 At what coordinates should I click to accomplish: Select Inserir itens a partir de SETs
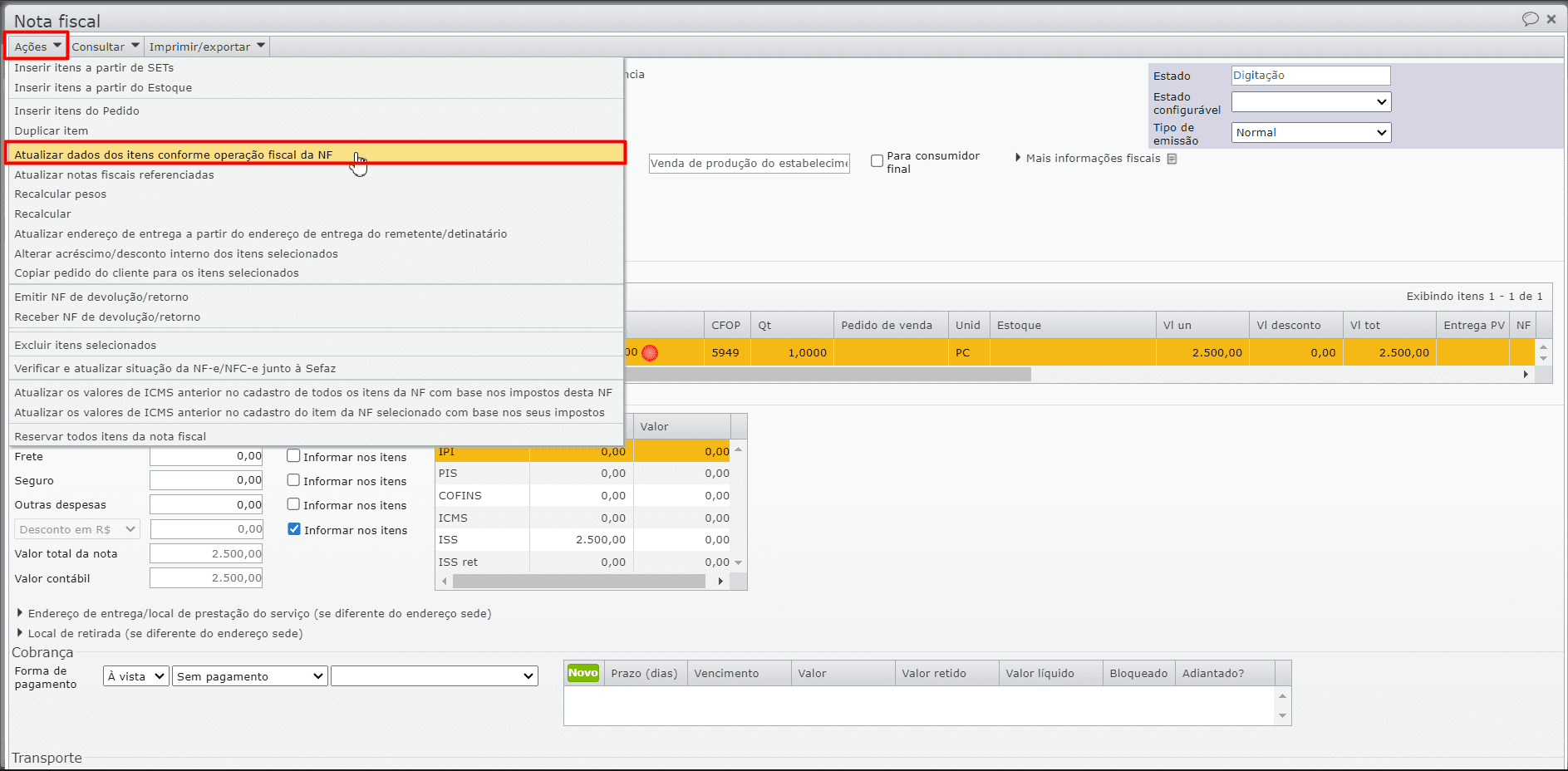click(x=316, y=68)
